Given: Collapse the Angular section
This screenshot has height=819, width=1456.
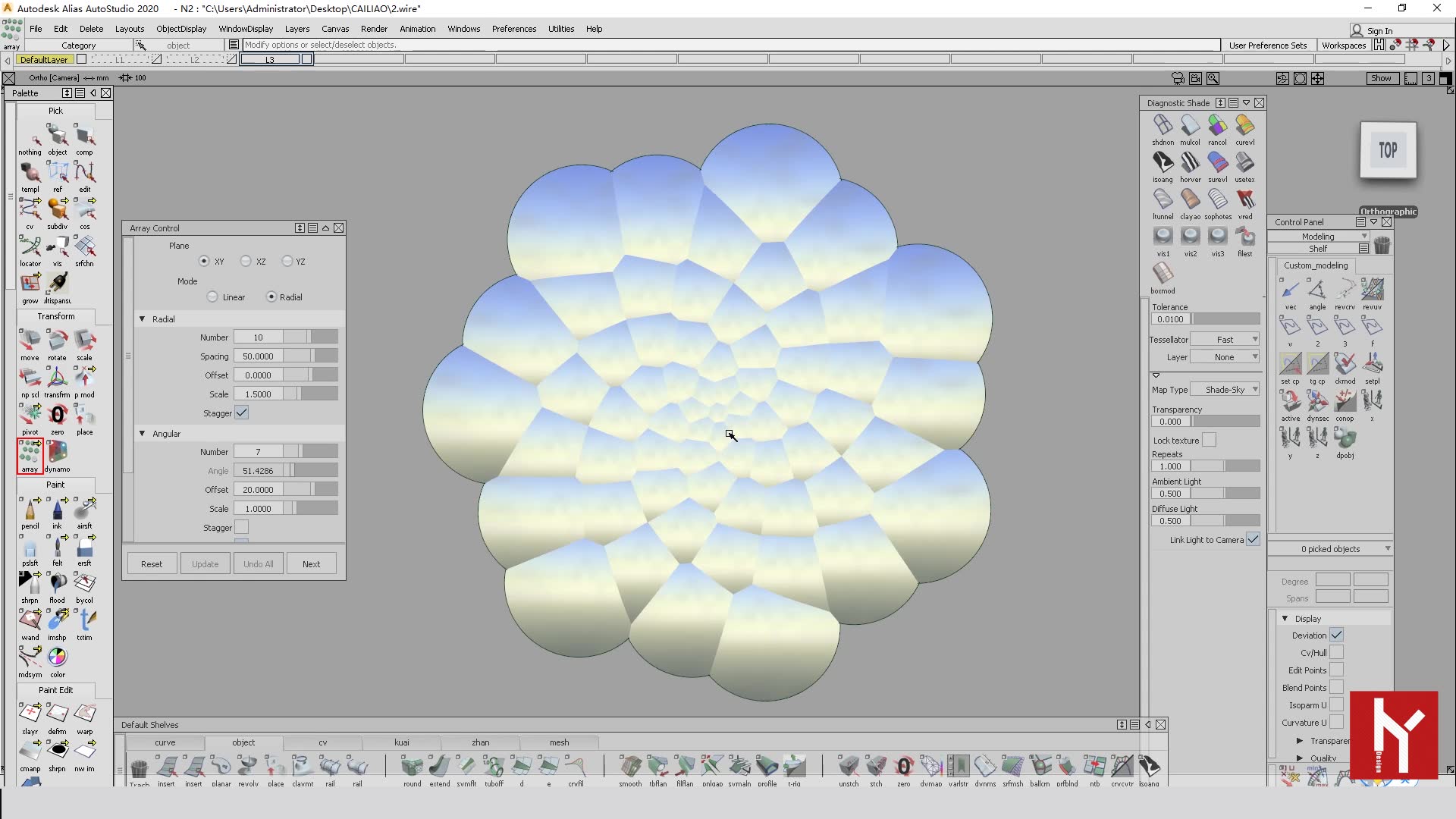Looking at the screenshot, I should (x=142, y=433).
